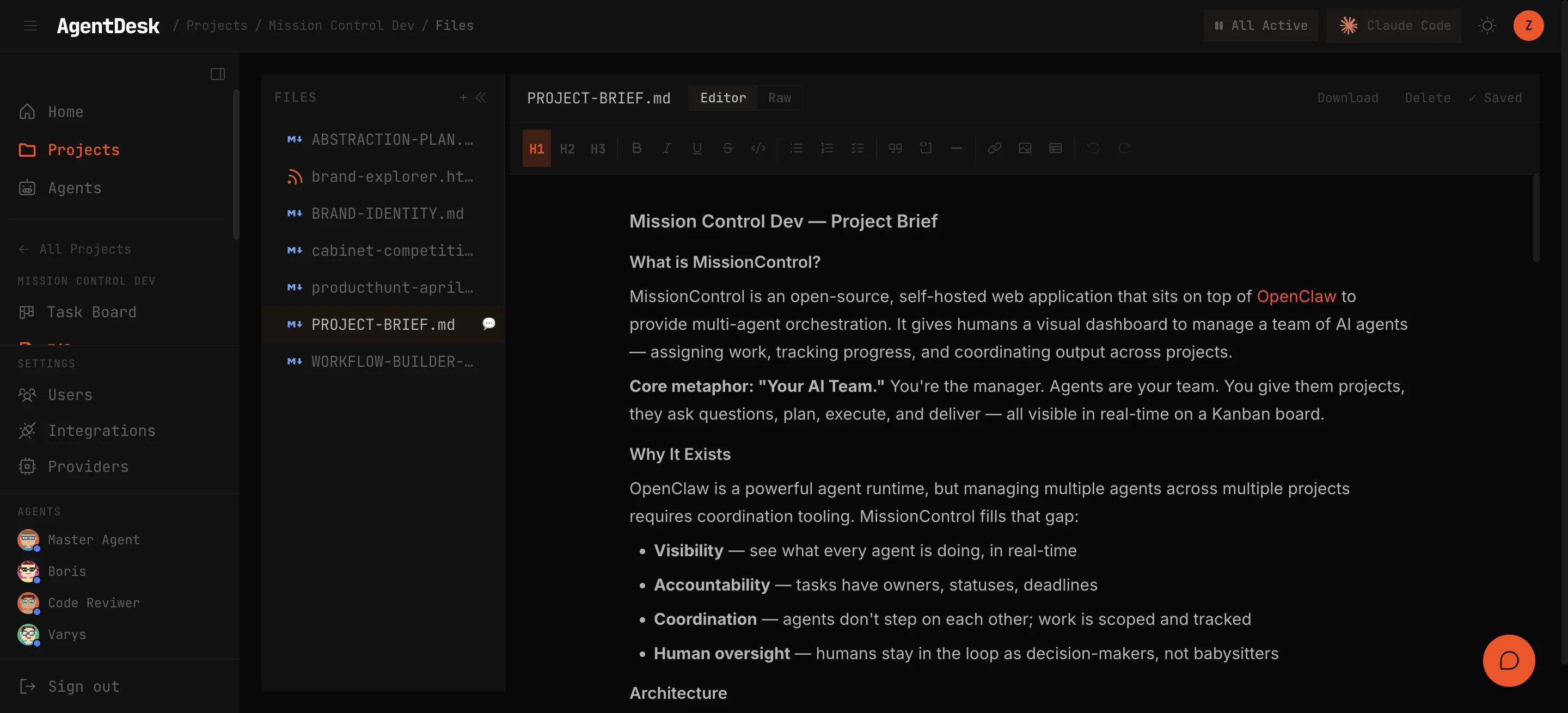Insert inline code with the code icon
1568x713 pixels.
(x=758, y=149)
